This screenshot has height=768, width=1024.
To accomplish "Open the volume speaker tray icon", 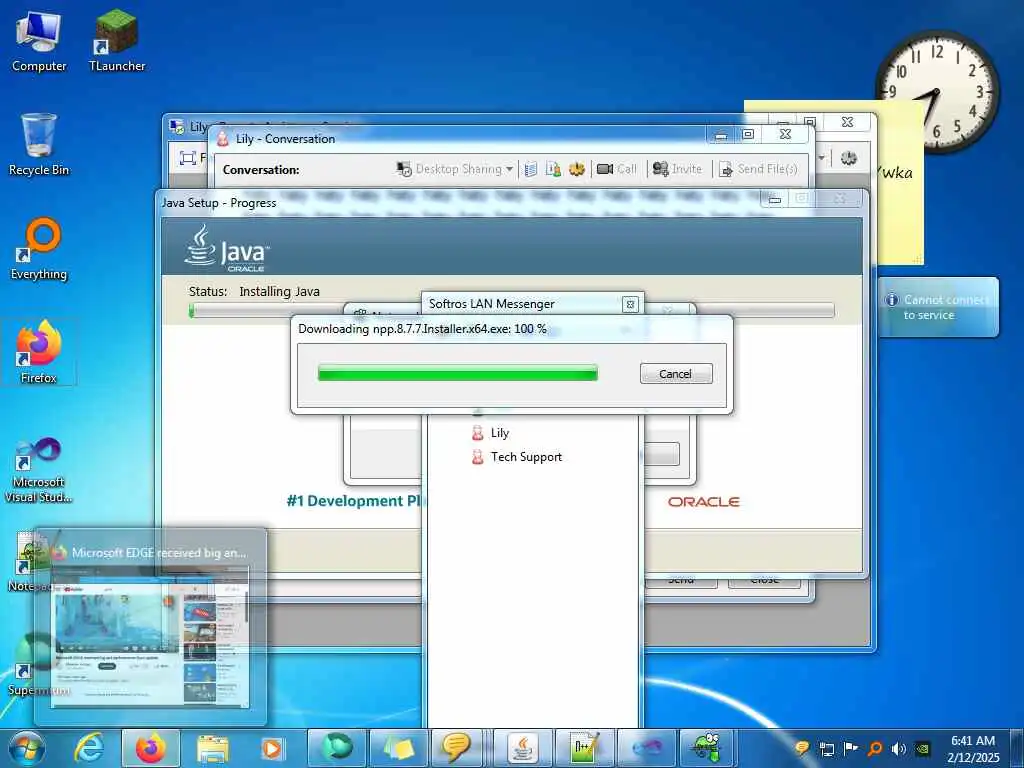I will coord(899,749).
